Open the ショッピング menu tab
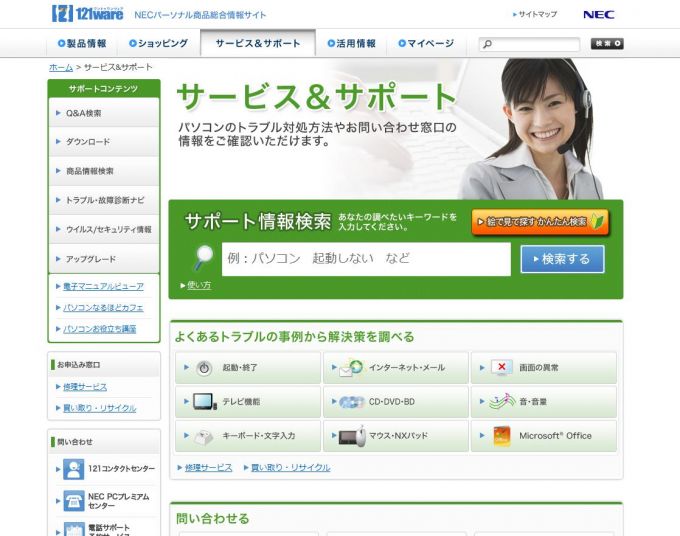The image size is (680, 536). 158,43
